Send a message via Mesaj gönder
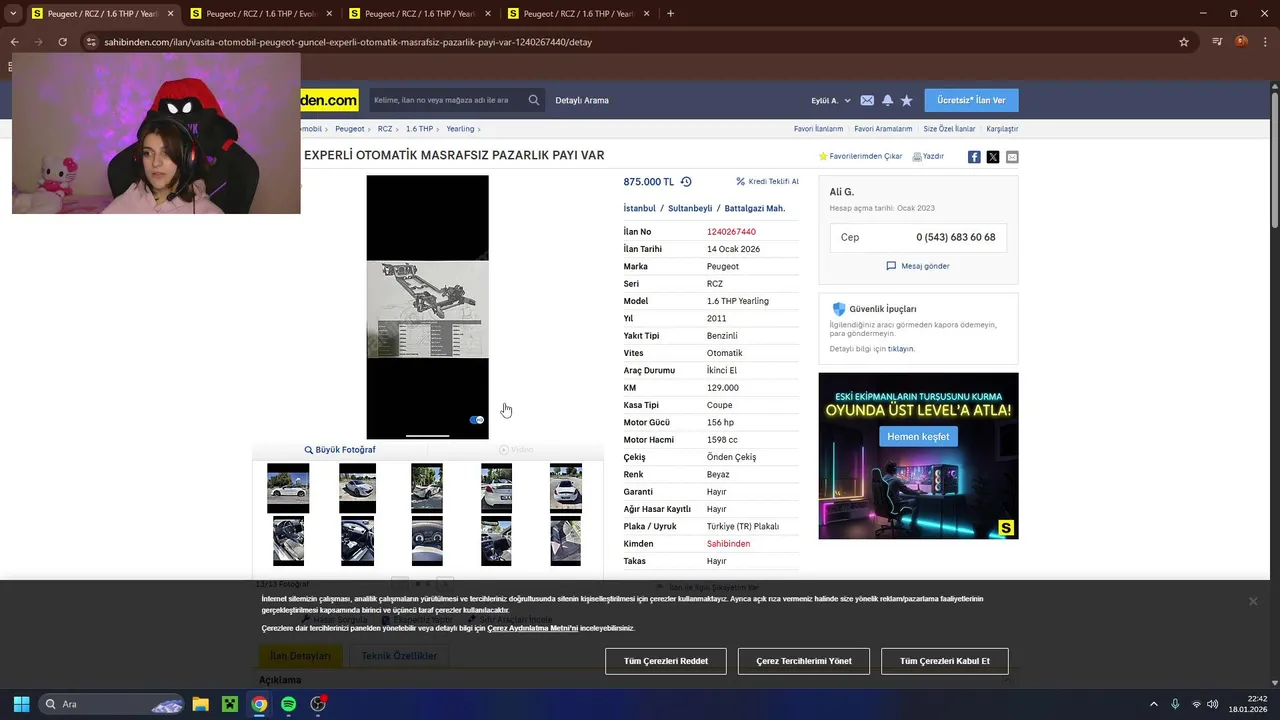Screen dimensions: 1280x720 [918, 266]
